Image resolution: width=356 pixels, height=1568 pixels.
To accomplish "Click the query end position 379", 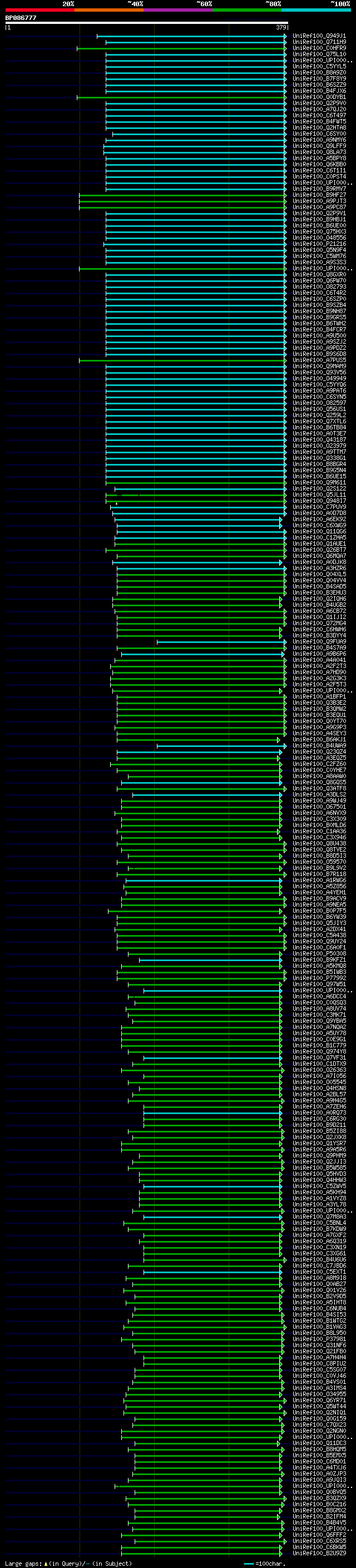I will (x=281, y=27).
